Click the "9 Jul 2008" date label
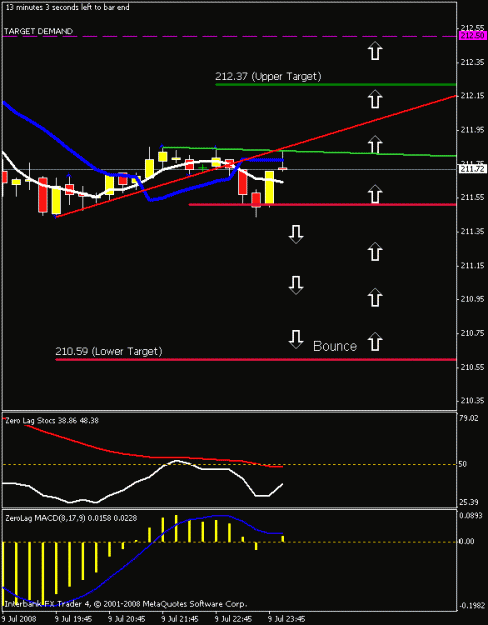 [21, 619]
